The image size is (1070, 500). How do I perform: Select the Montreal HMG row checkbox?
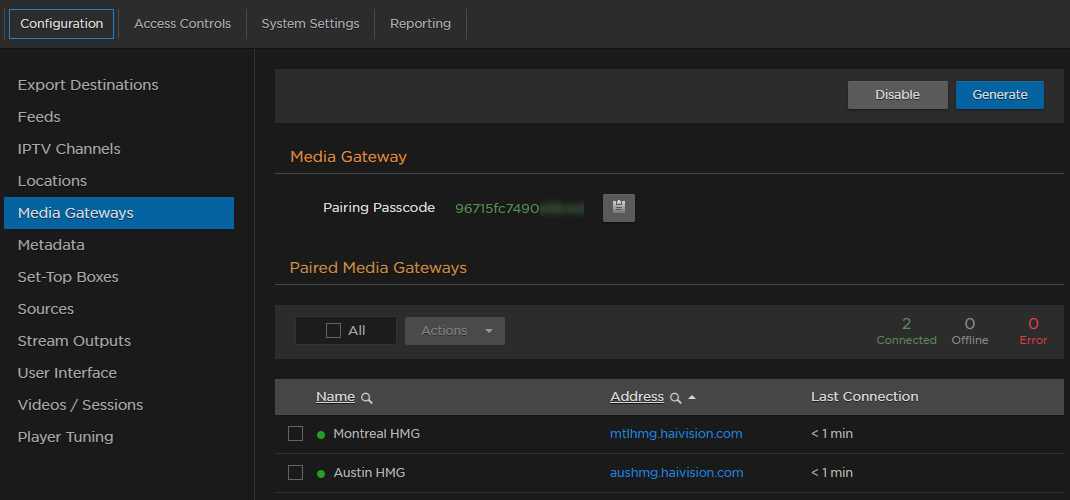pos(295,434)
